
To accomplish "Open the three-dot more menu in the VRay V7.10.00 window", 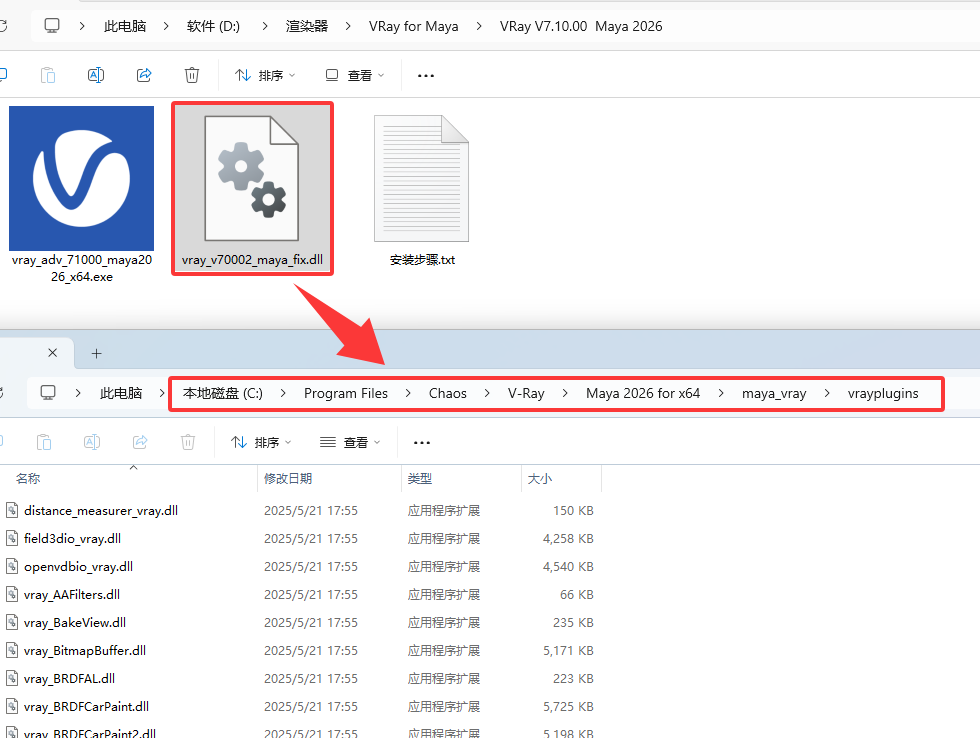I will [426, 76].
